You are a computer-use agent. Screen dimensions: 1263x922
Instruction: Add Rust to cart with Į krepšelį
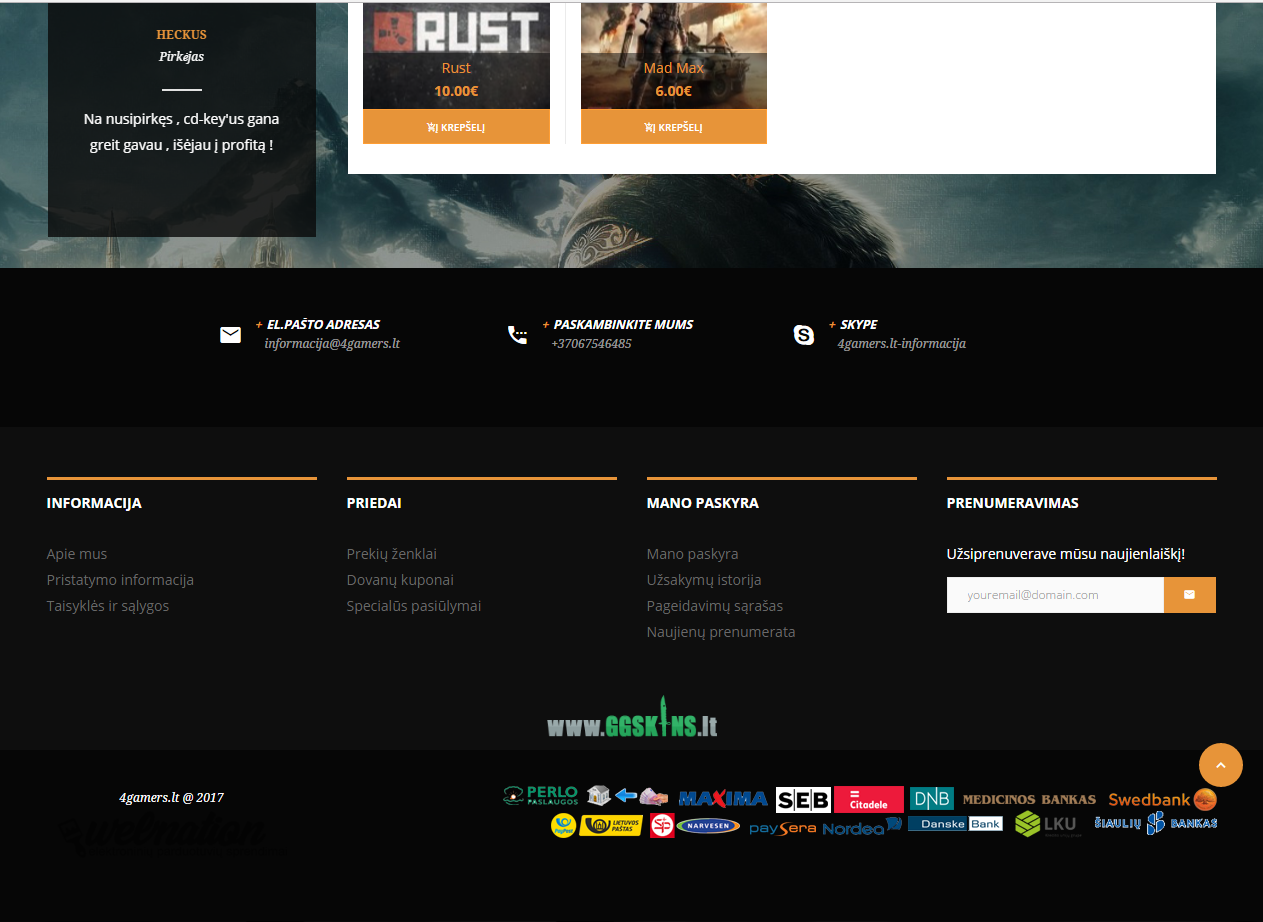point(456,127)
